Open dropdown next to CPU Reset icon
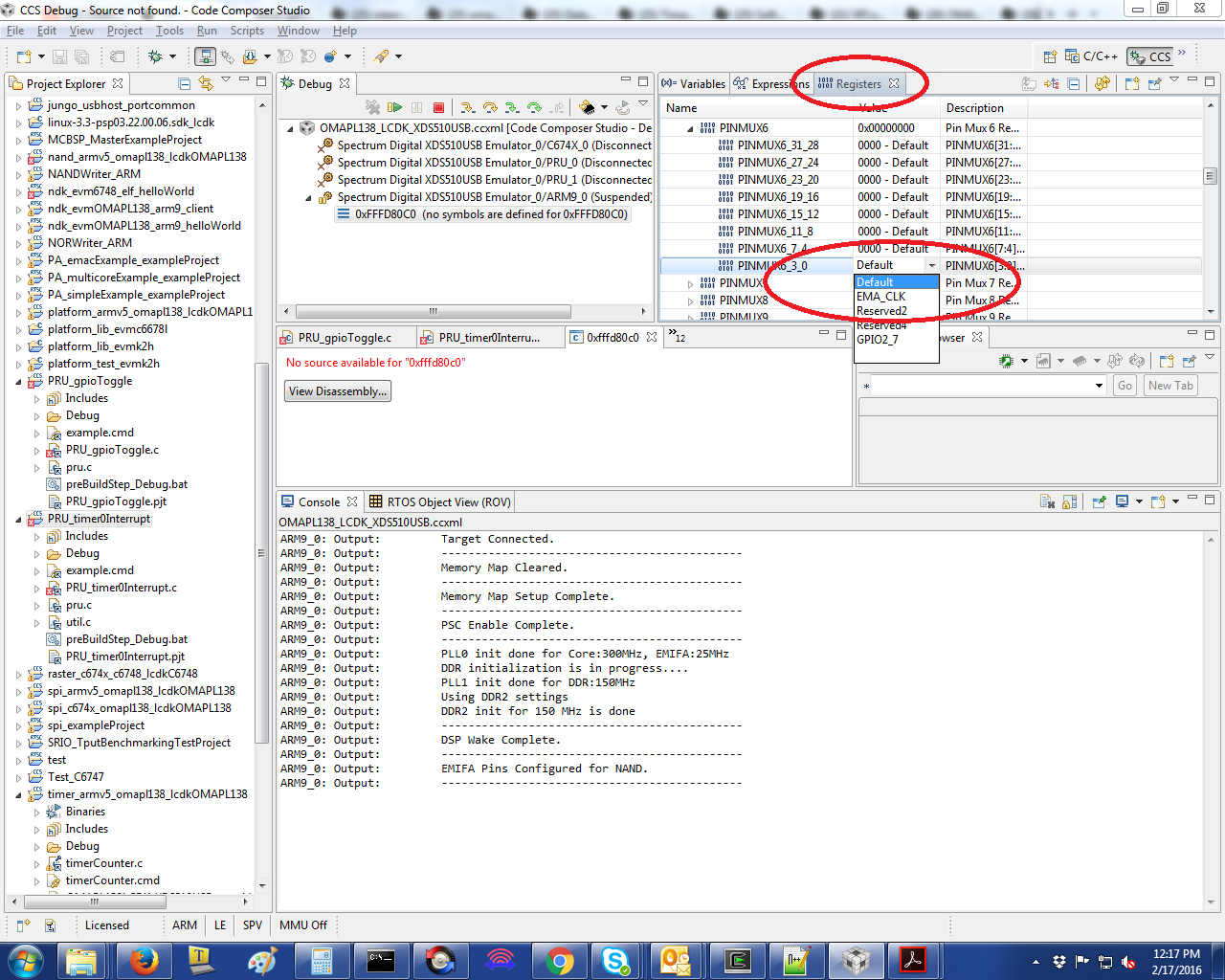 [x=604, y=107]
